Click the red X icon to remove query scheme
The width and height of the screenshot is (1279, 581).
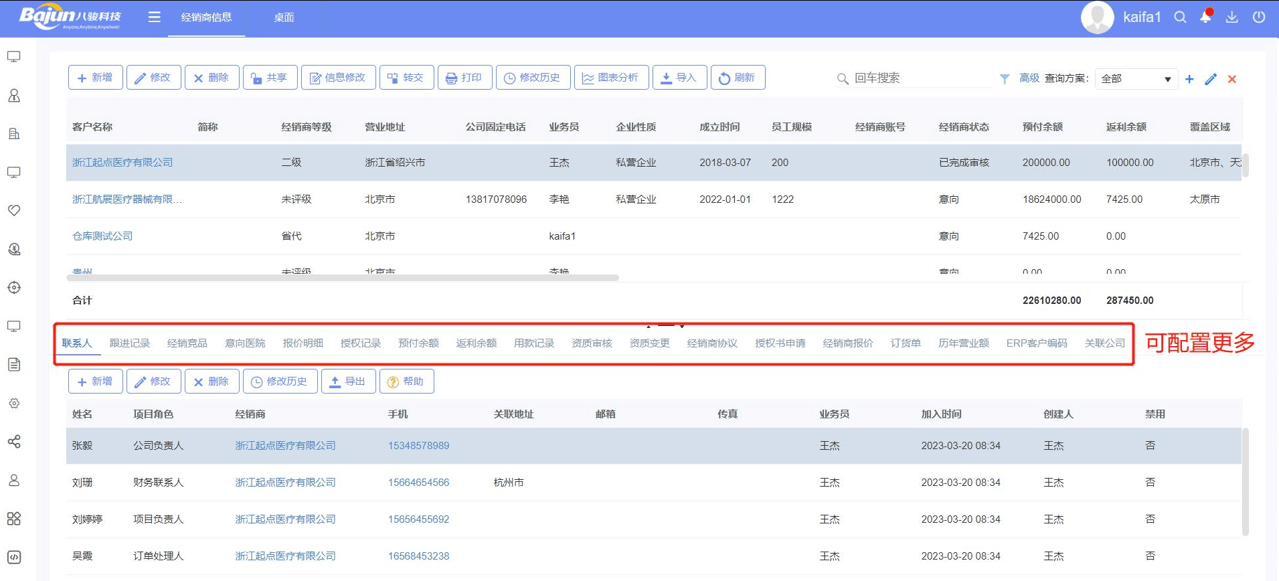[x=1232, y=78]
